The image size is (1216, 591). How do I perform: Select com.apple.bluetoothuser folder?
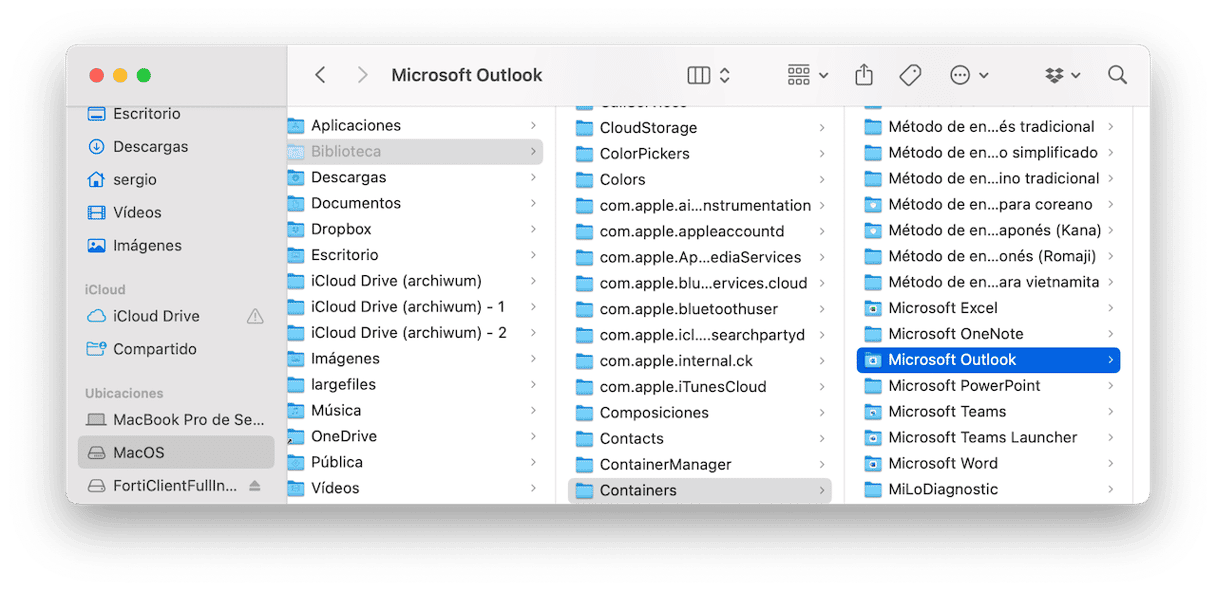[x=700, y=310]
